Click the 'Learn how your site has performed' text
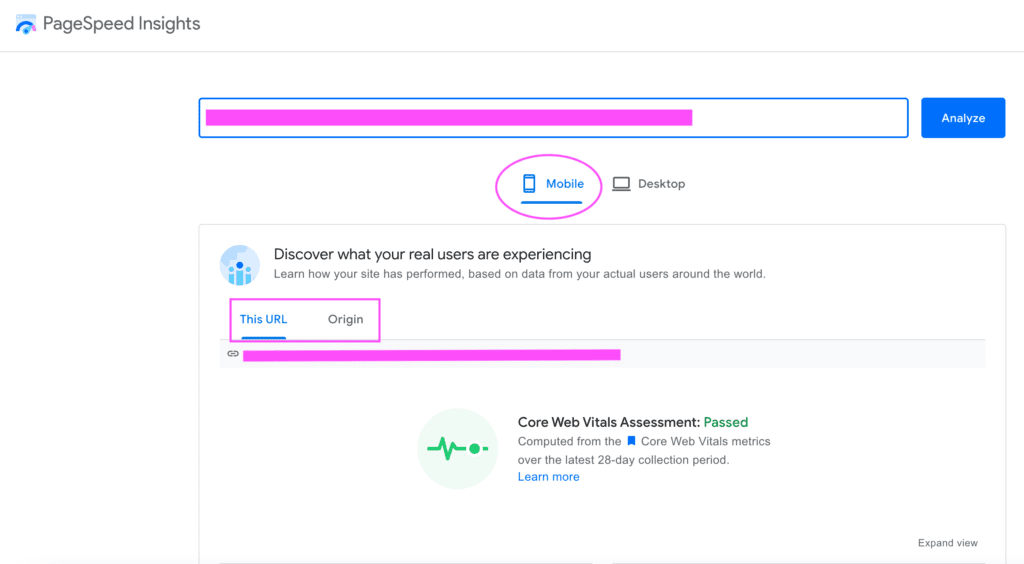The height and width of the screenshot is (564, 1024). (519, 274)
